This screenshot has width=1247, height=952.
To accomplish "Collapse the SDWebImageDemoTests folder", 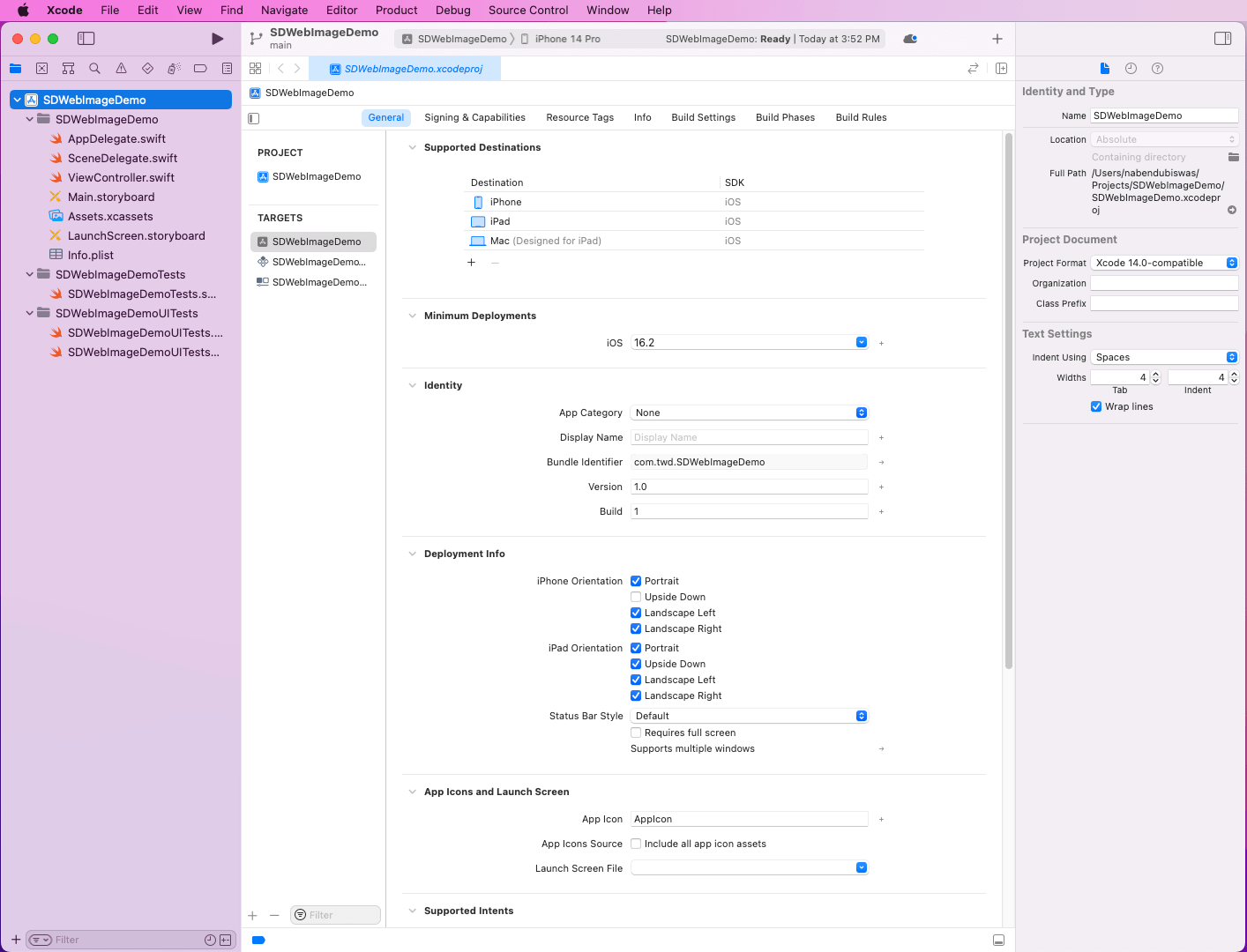I will (30, 275).
